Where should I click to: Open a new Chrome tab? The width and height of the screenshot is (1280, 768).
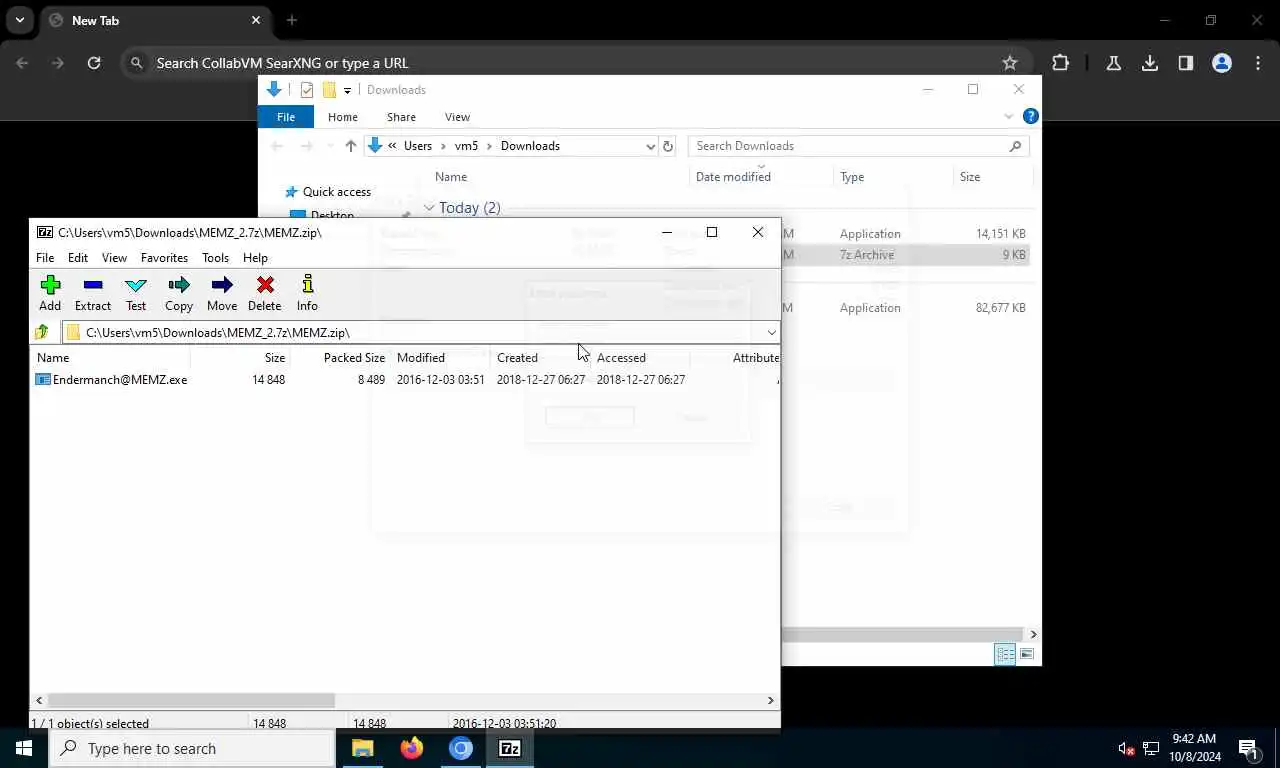coord(291,20)
